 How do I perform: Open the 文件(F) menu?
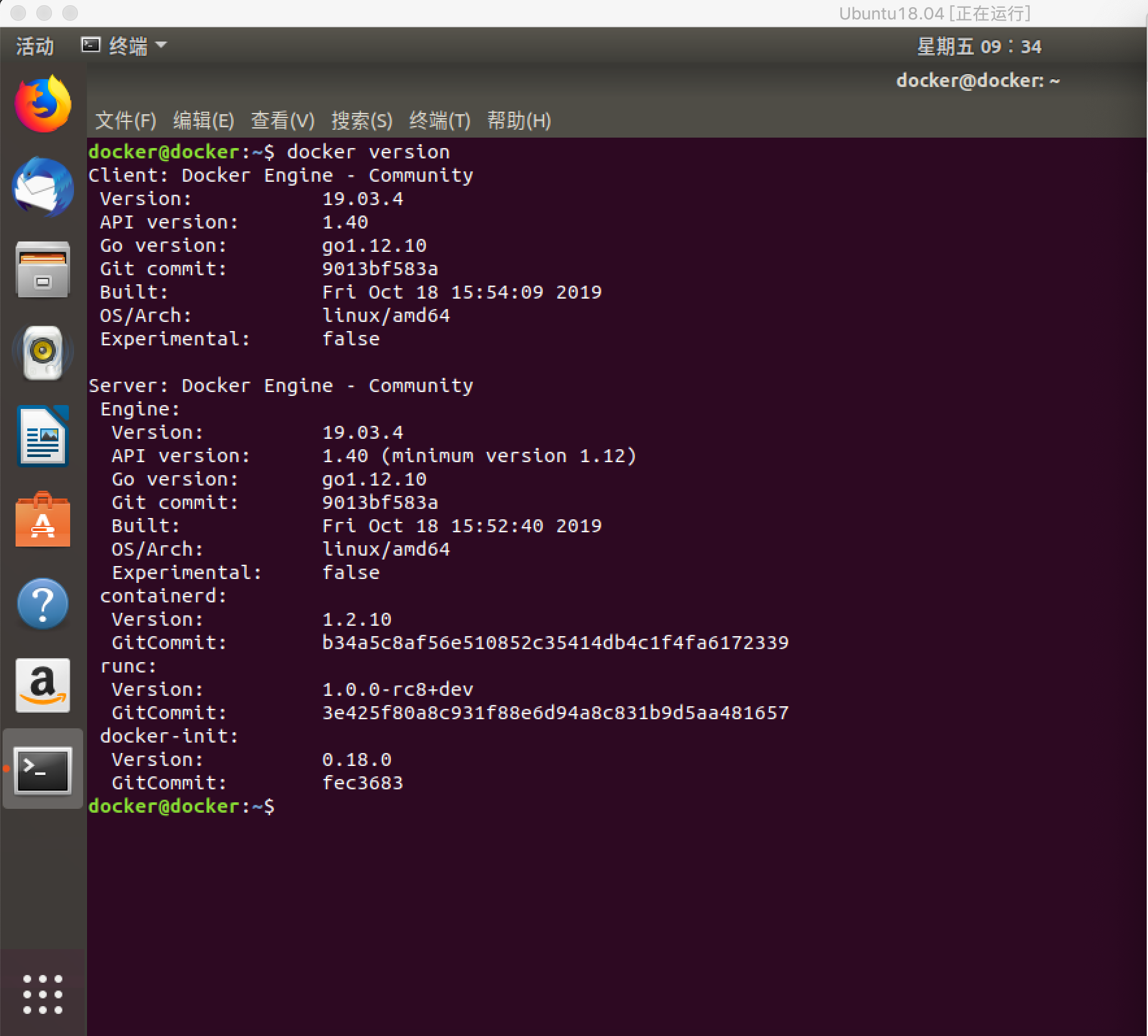(126, 121)
